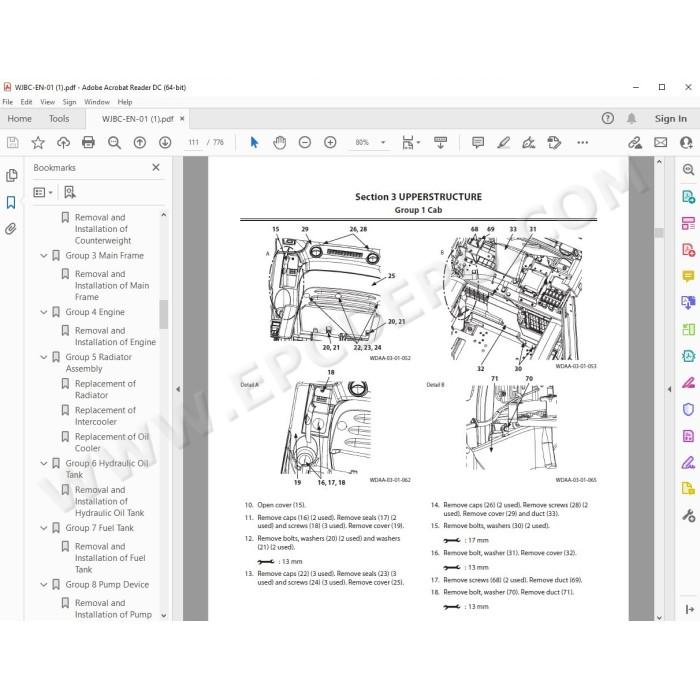Collapse Group 5 Radiator Assembly bookmark

pos(44,357)
